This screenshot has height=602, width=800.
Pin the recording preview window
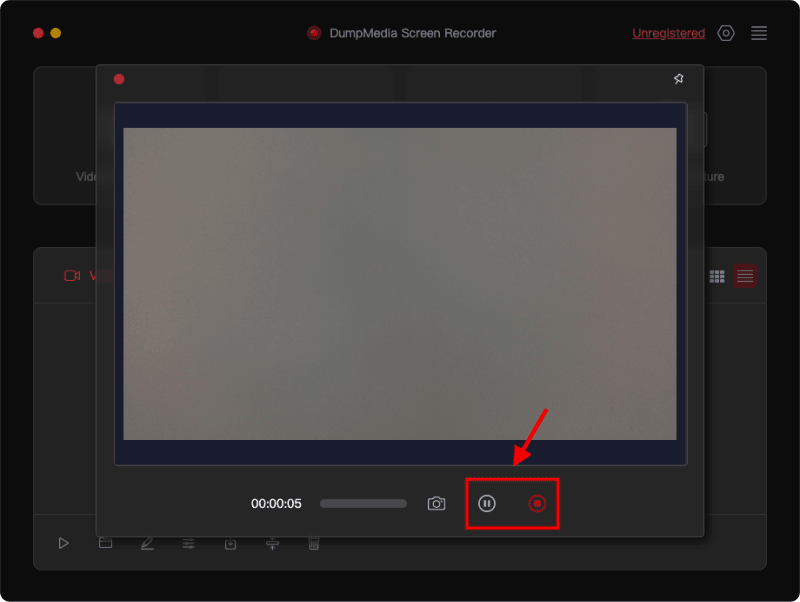point(679,79)
